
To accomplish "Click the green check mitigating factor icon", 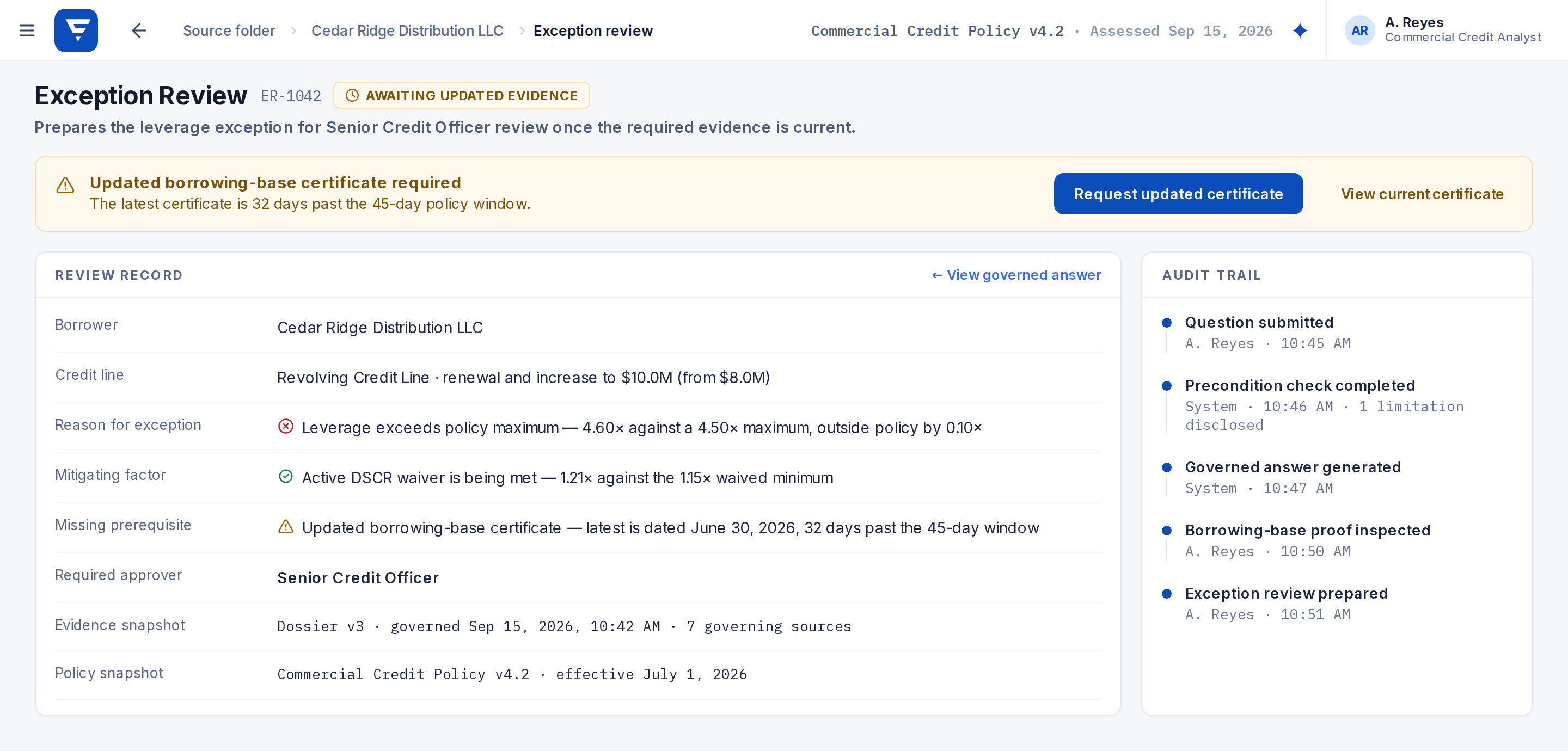I will pos(285,476).
